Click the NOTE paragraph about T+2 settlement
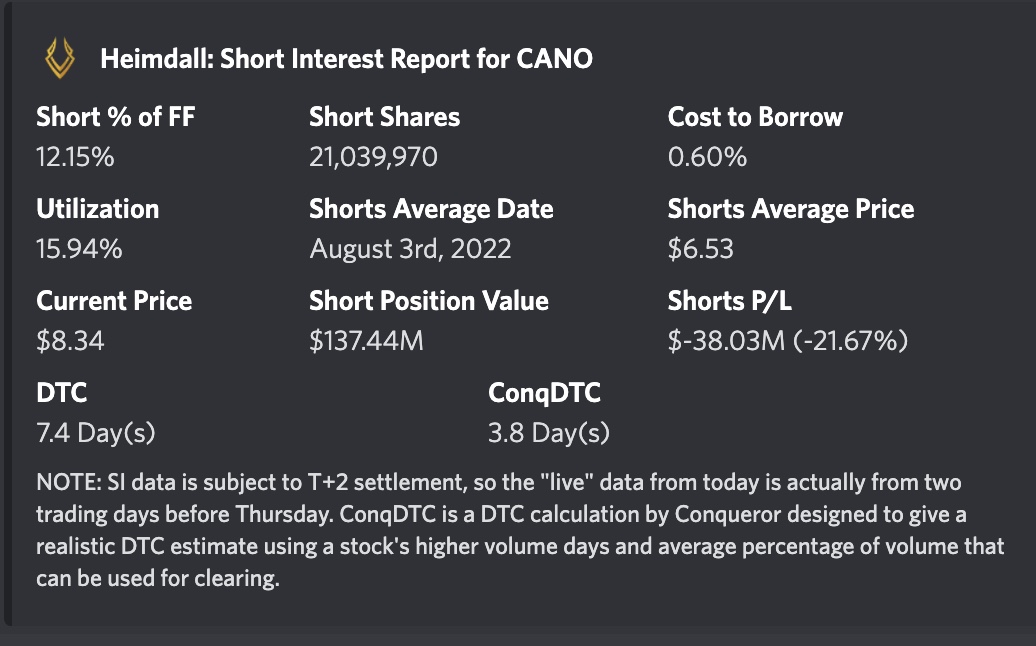Image resolution: width=1036 pixels, height=646 pixels. [520, 530]
